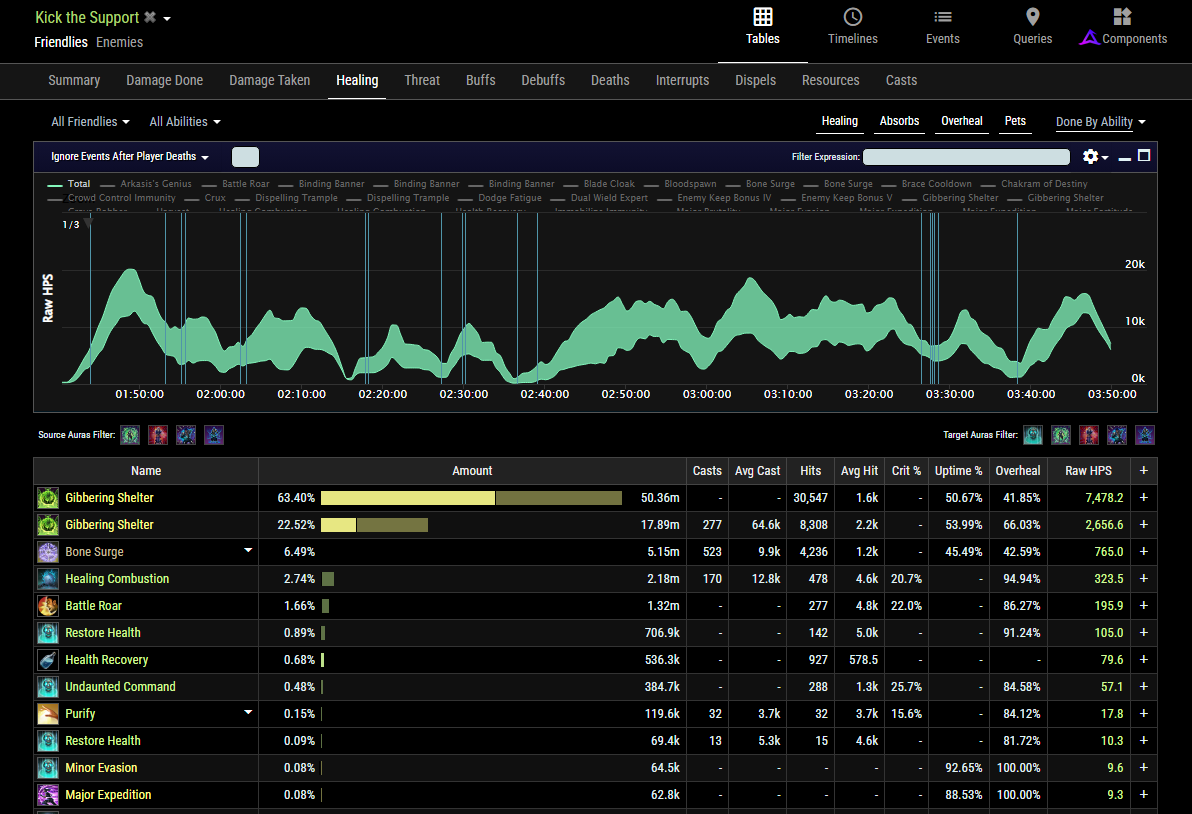The width and height of the screenshot is (1192, 814).
Task: Switch to the Damage Taken tab
Action: pyautogui.click(x=269, y=81)
